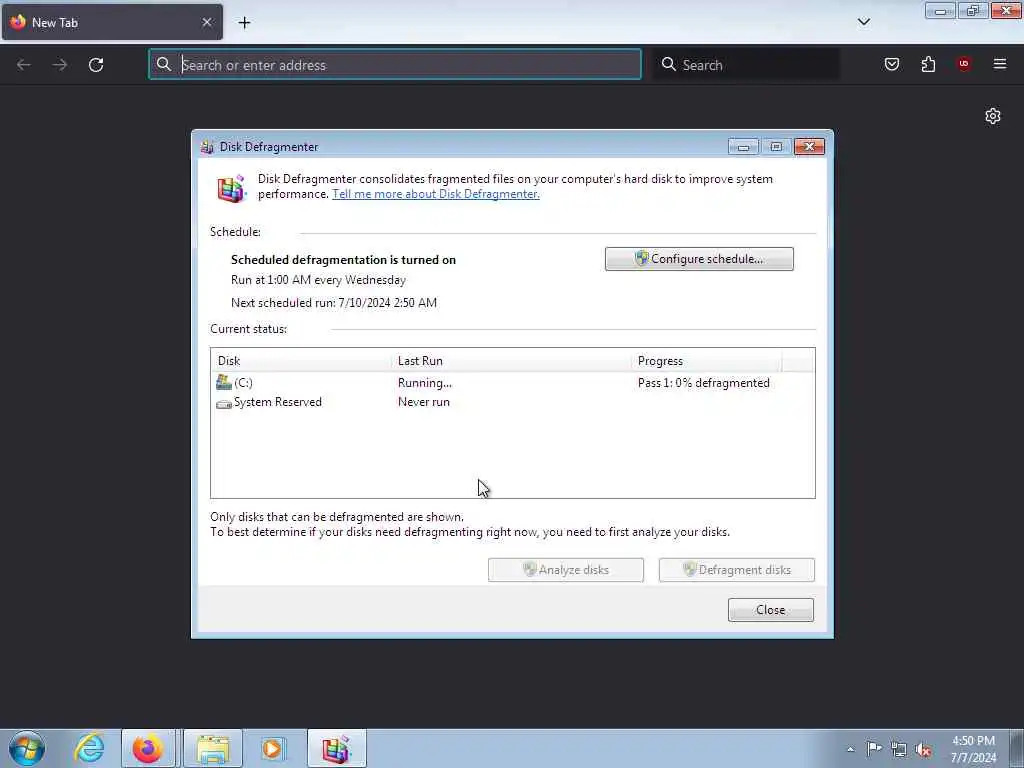Restore down the Firefox window
This screenshot has width=1024, height=768.
[x=973, y=10]
